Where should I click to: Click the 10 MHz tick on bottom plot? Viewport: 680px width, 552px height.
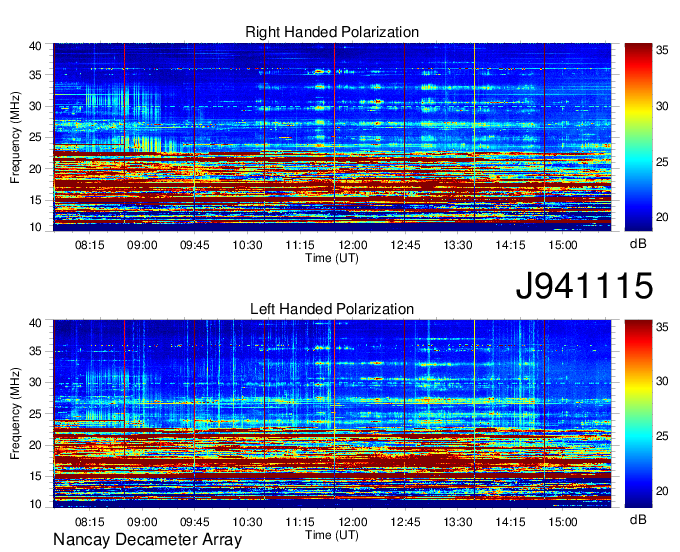point(36,504)
